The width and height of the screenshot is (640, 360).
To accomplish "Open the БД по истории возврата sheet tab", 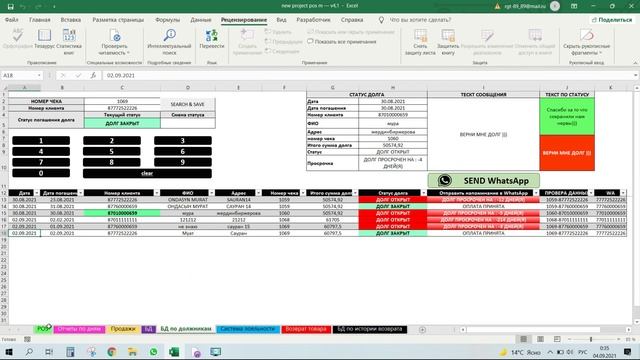I will 370,329.
